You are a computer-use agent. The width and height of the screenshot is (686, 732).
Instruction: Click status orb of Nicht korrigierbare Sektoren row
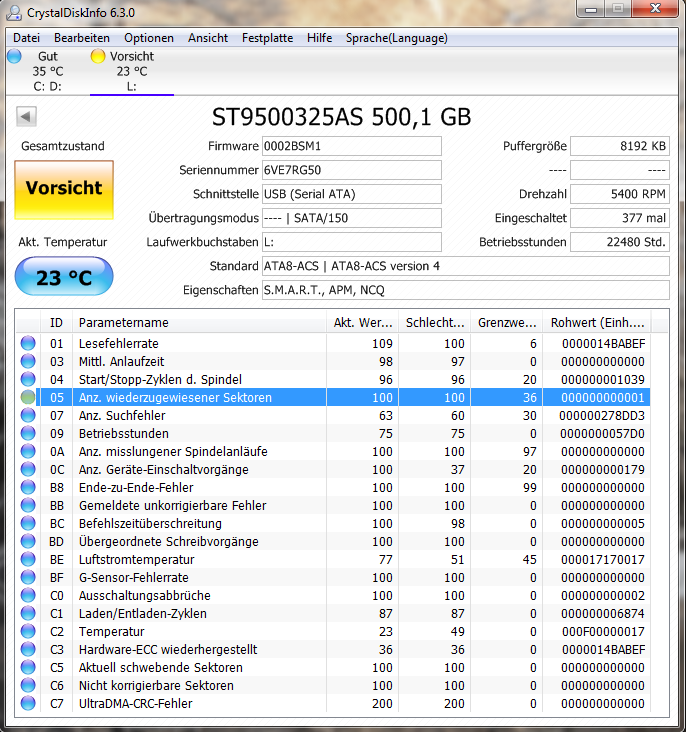tap(28, 685)
